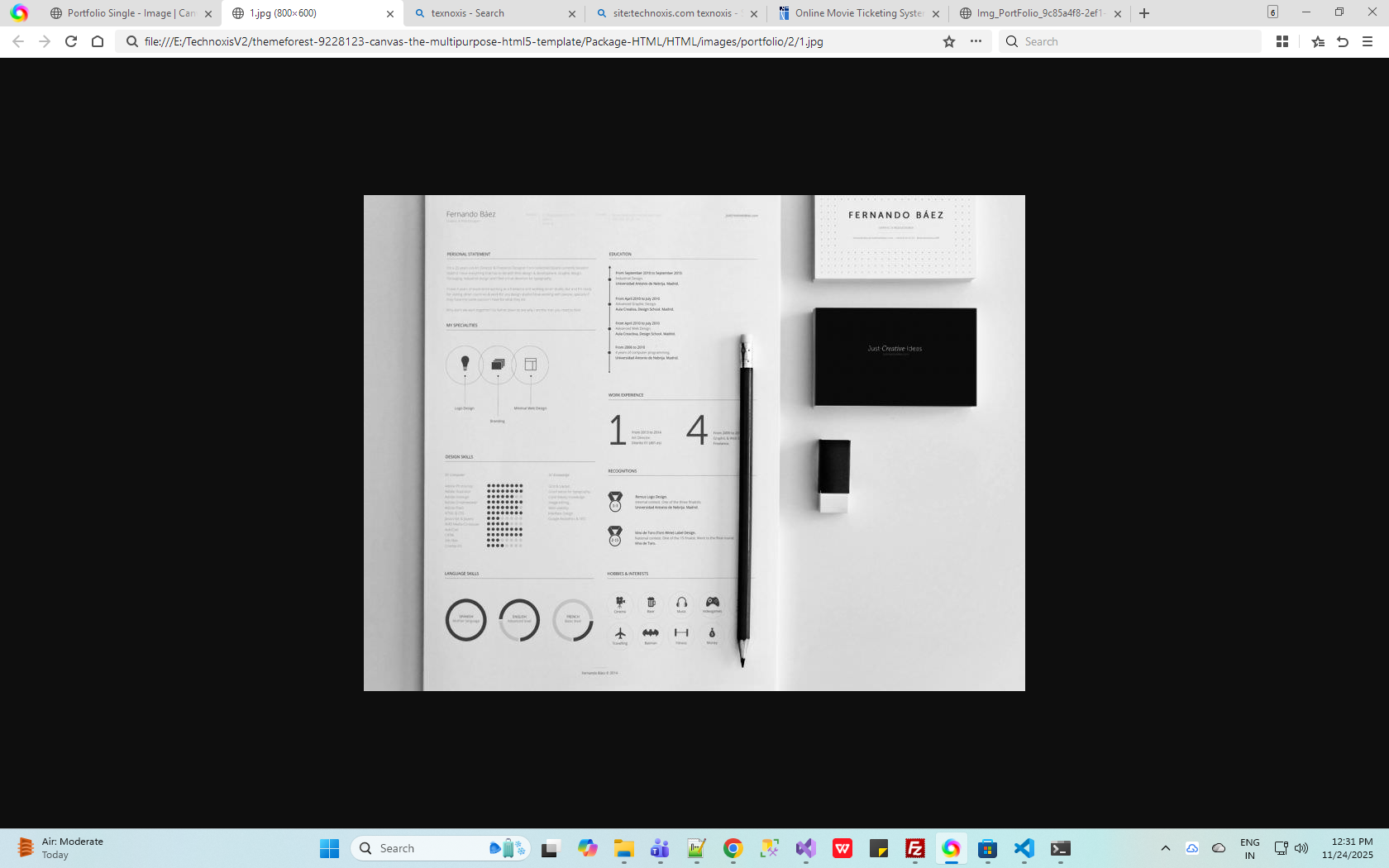Click the browser Search box
The height and width of the screenshot is (868, 1389).
tap(1133, 41)
